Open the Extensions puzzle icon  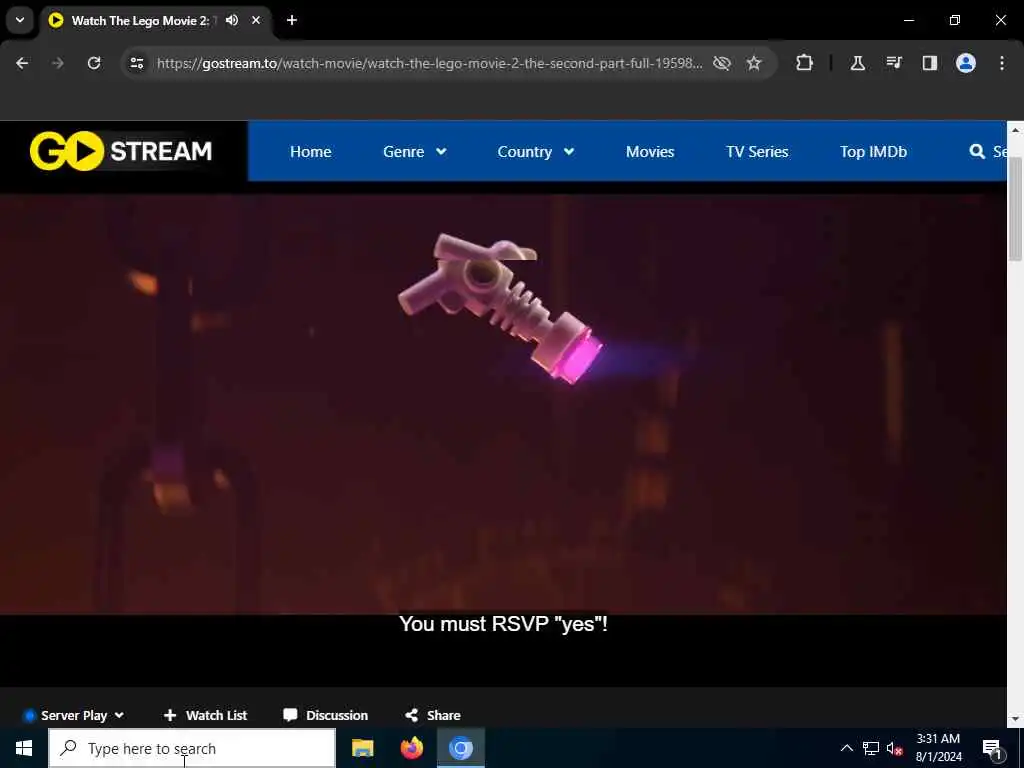[805, 63]
